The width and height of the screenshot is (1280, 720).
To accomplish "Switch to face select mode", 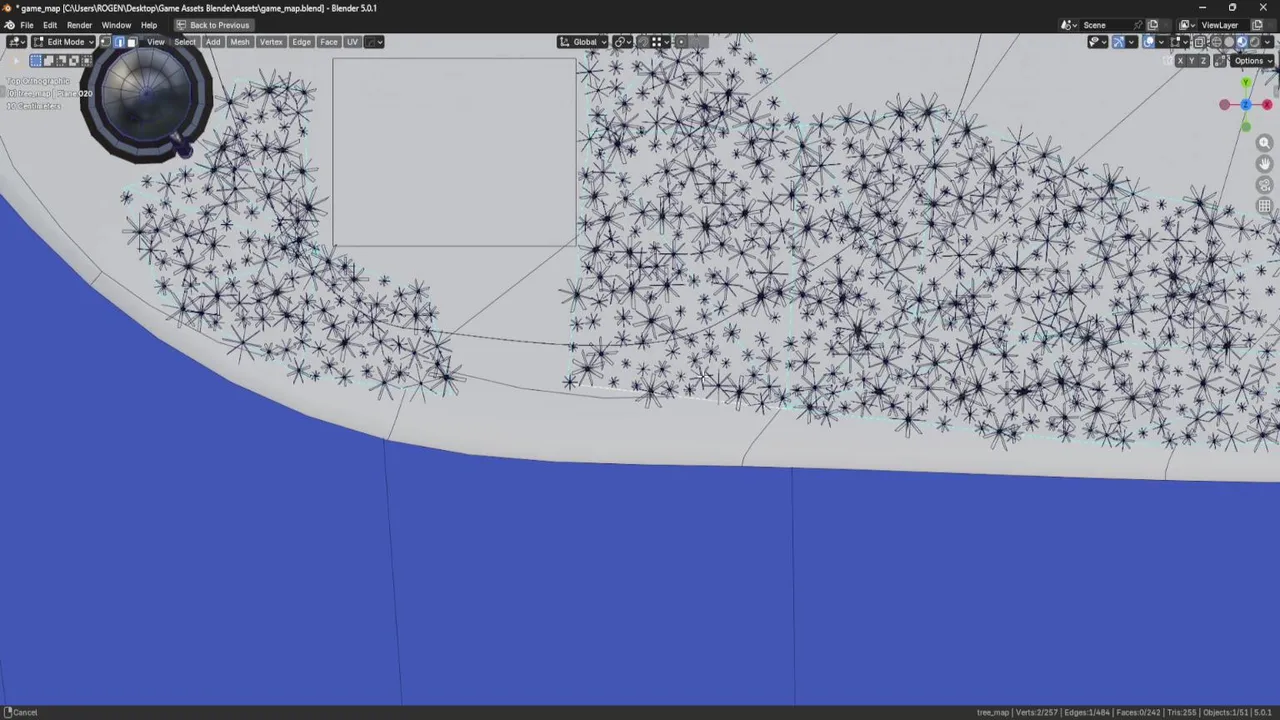I will (132, 42).
